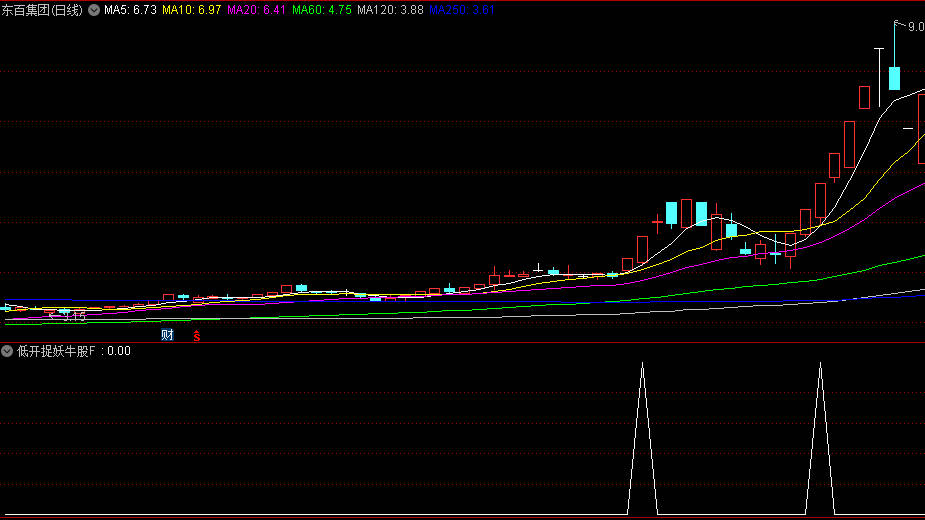Click the 9.0 high price flag marker
This screenshot has height=520, width=925.
coord(913,27)
